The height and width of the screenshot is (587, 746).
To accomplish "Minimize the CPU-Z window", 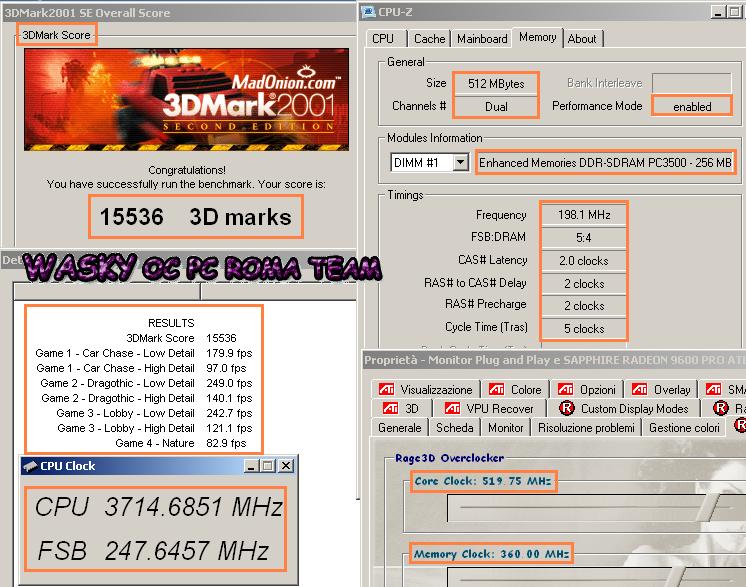I will [718, 12].
